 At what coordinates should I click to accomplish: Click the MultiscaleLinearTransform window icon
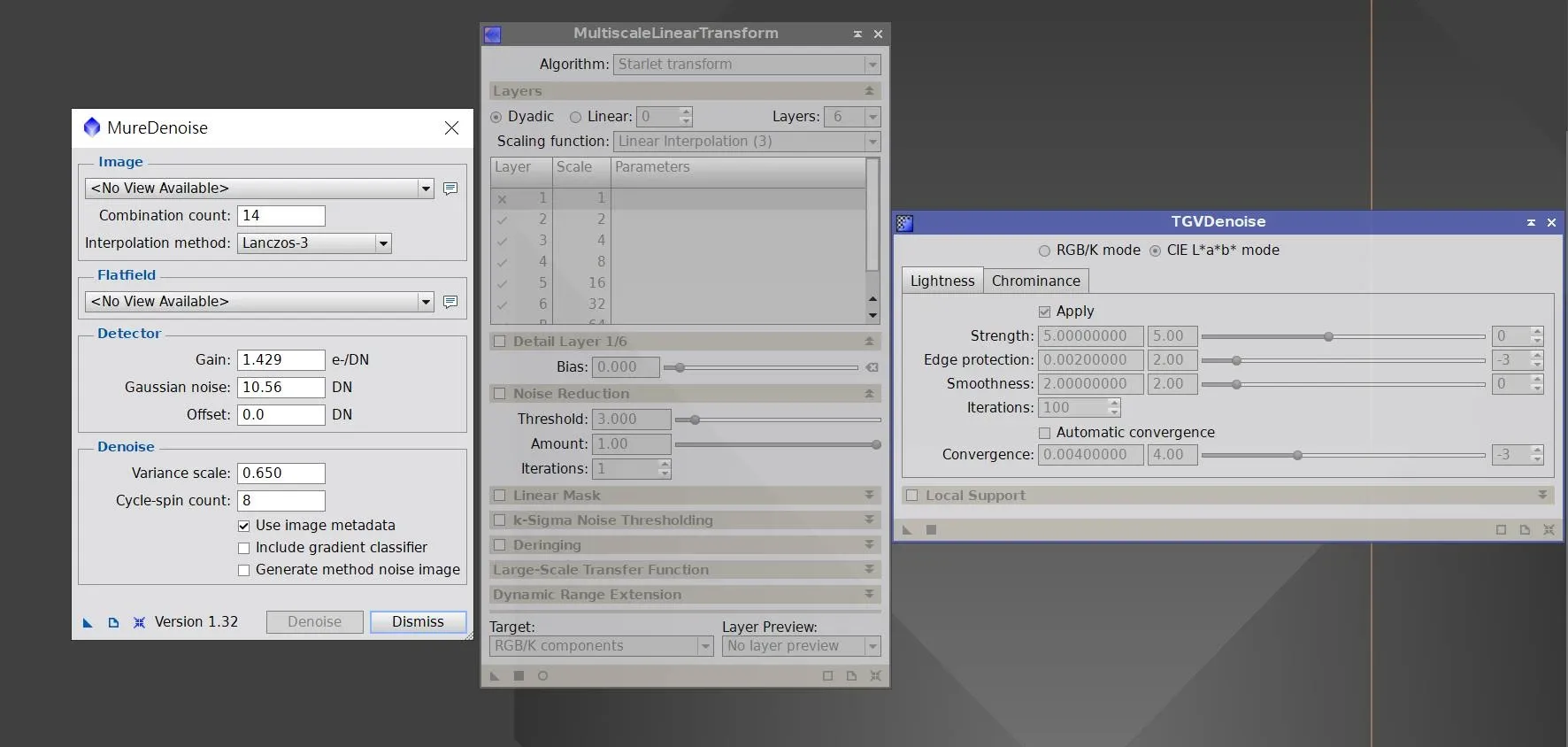coord(493,35)
